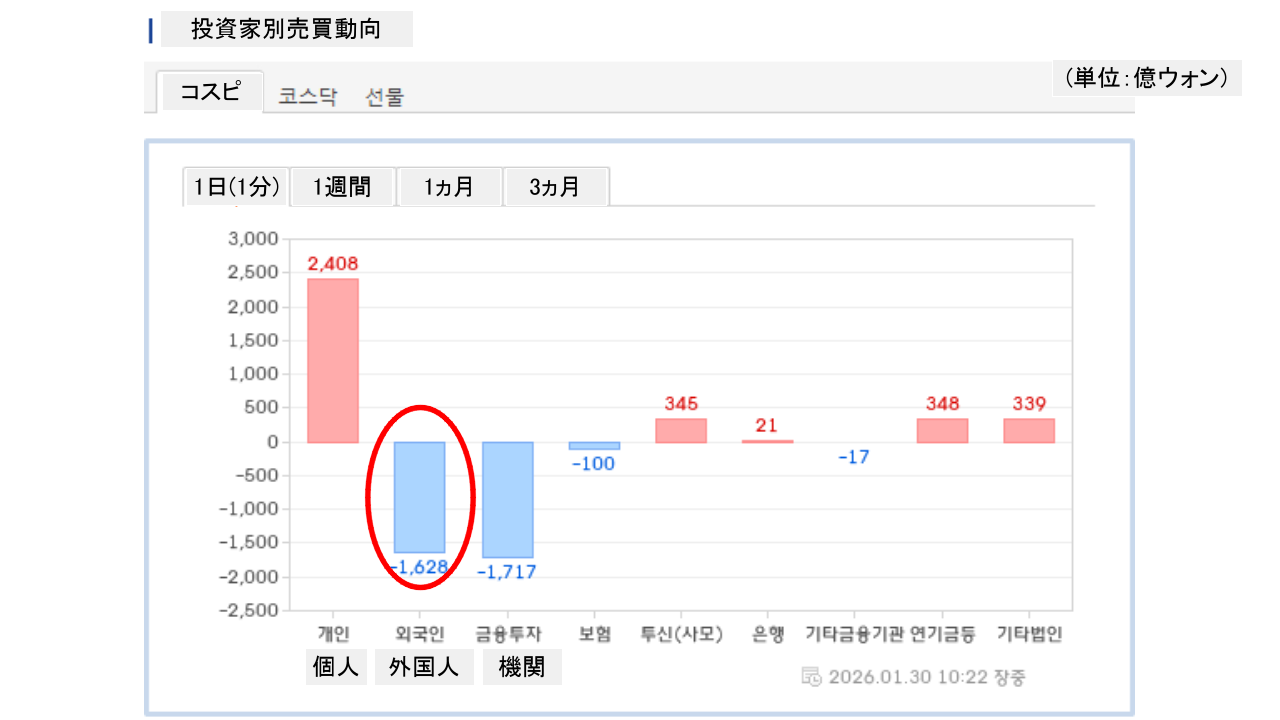
Task: Select the コスピ tab
Action: click(210, 93)
